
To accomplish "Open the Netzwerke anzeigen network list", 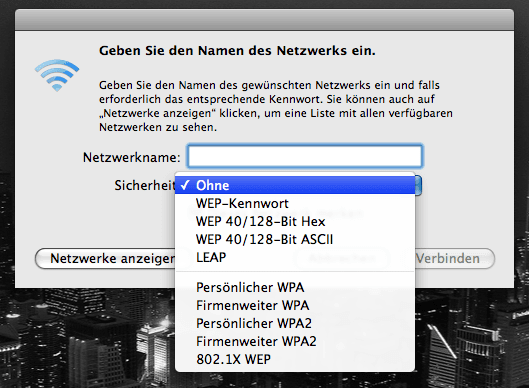I will (105, 259).
